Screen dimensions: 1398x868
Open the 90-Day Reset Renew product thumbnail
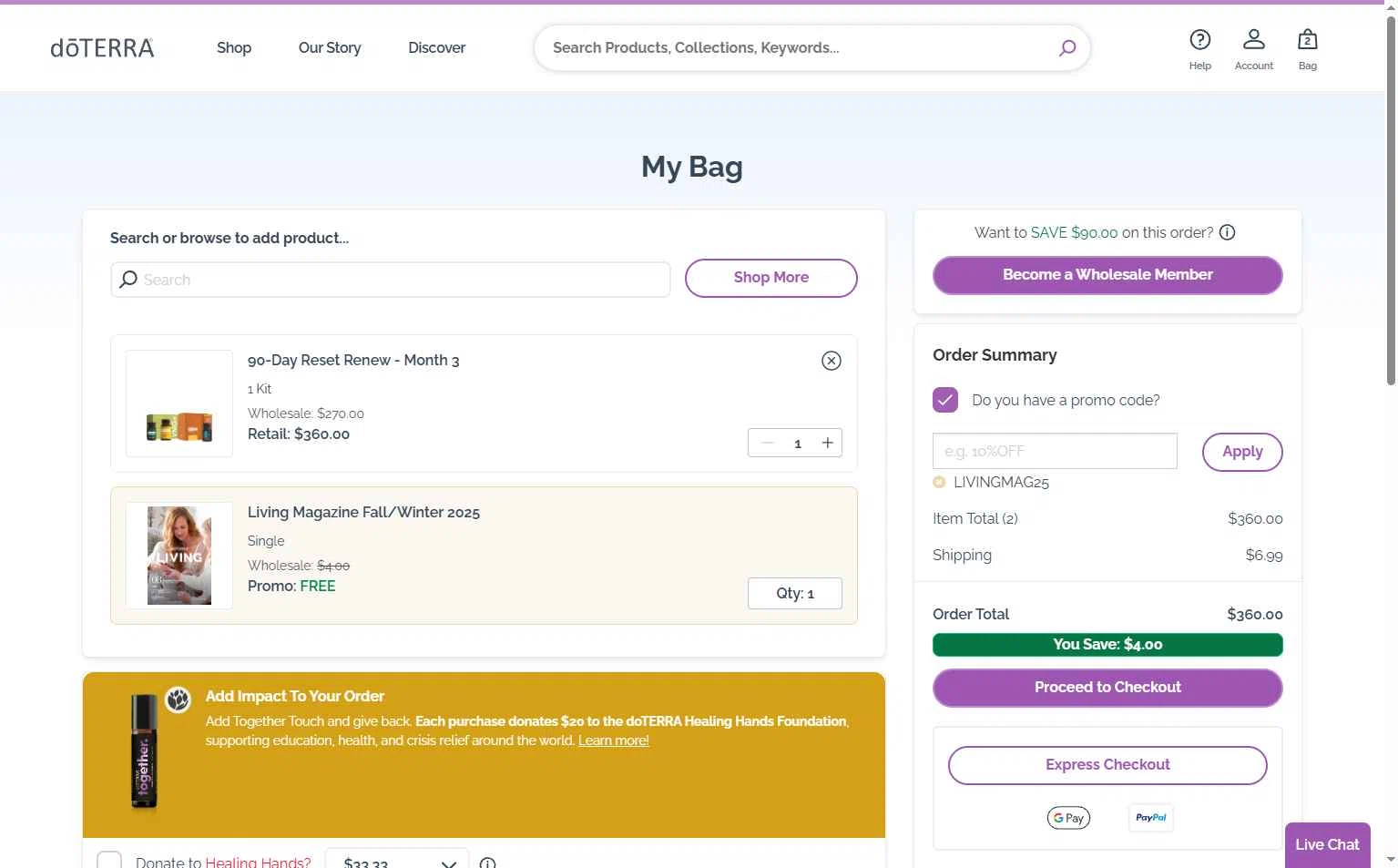coord(179,403)
